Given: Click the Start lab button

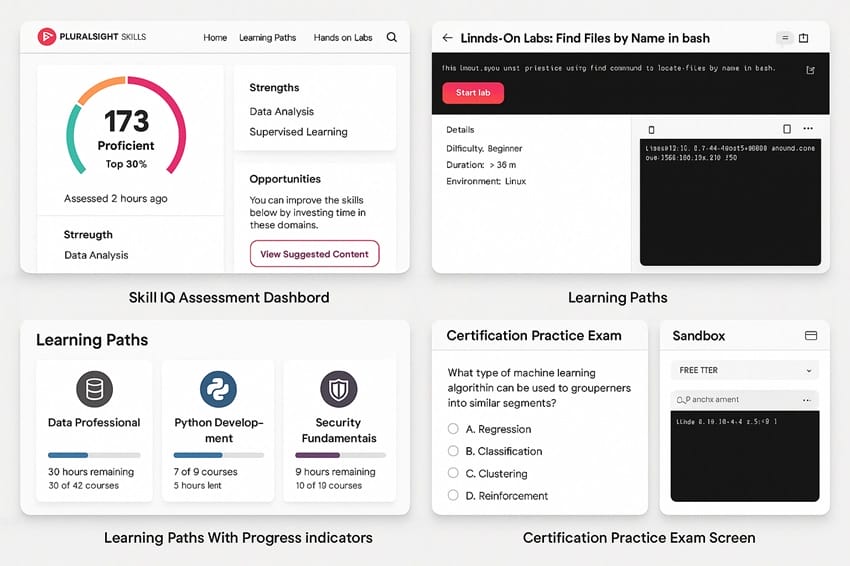Looking at the screenshot, I should click(473, 93).
